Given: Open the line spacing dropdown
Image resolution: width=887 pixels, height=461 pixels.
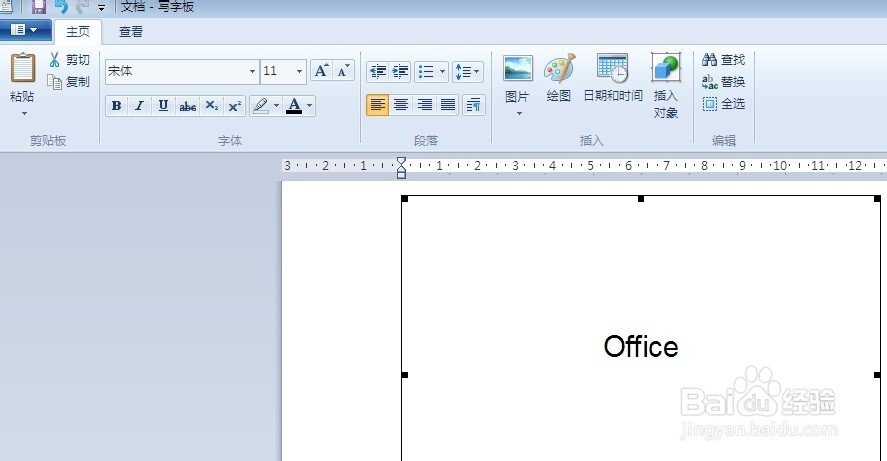Looking at the screenshot, I should [467, 72].
